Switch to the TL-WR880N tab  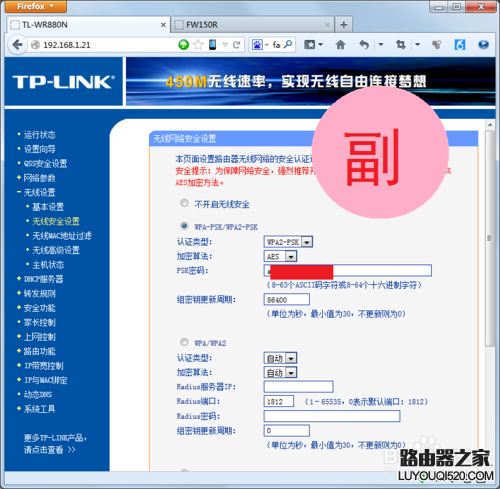[88, 25]
